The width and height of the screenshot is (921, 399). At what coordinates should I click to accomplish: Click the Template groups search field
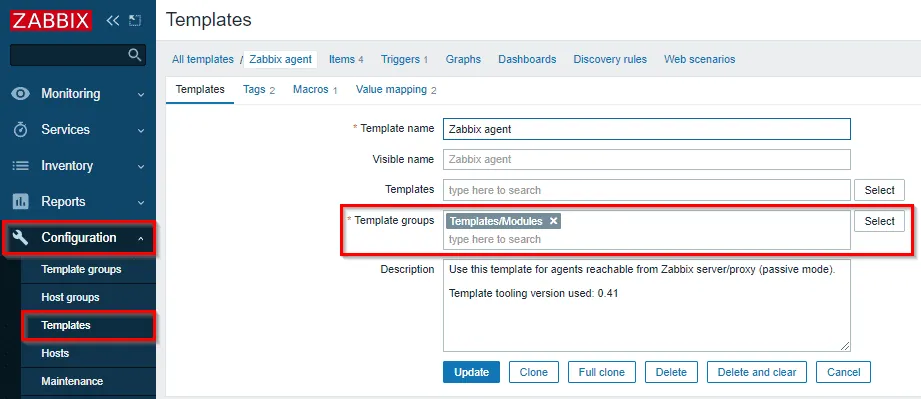pos(647,239)
